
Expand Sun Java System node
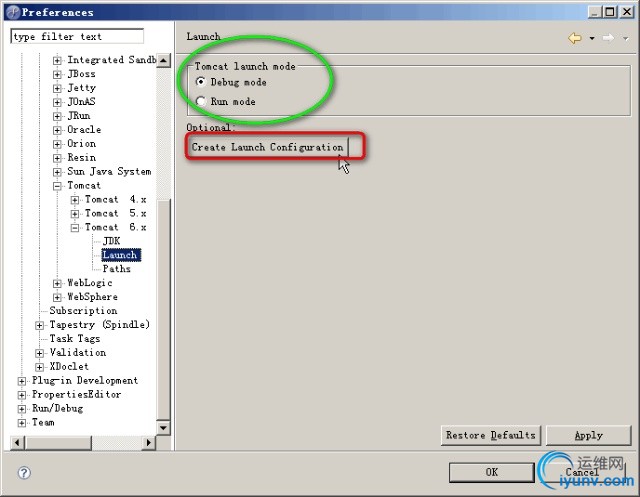(57, 172)
